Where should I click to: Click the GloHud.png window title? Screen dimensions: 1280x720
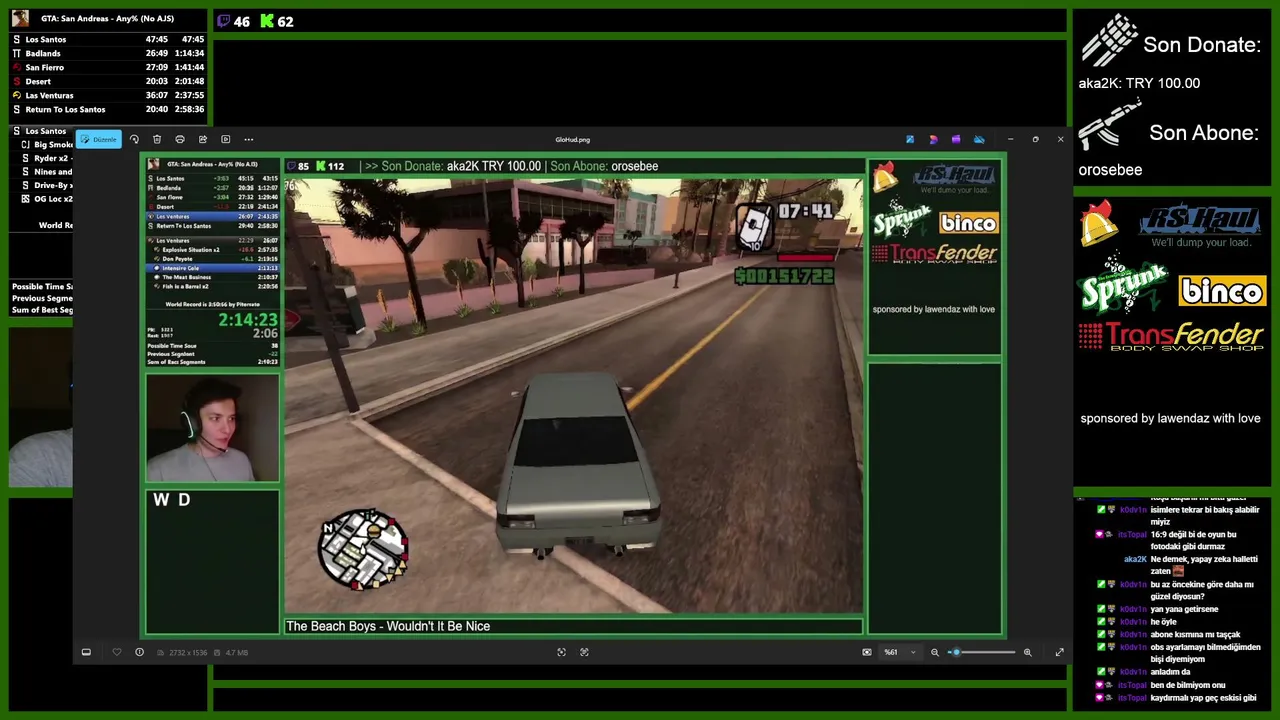pos(573,140)
